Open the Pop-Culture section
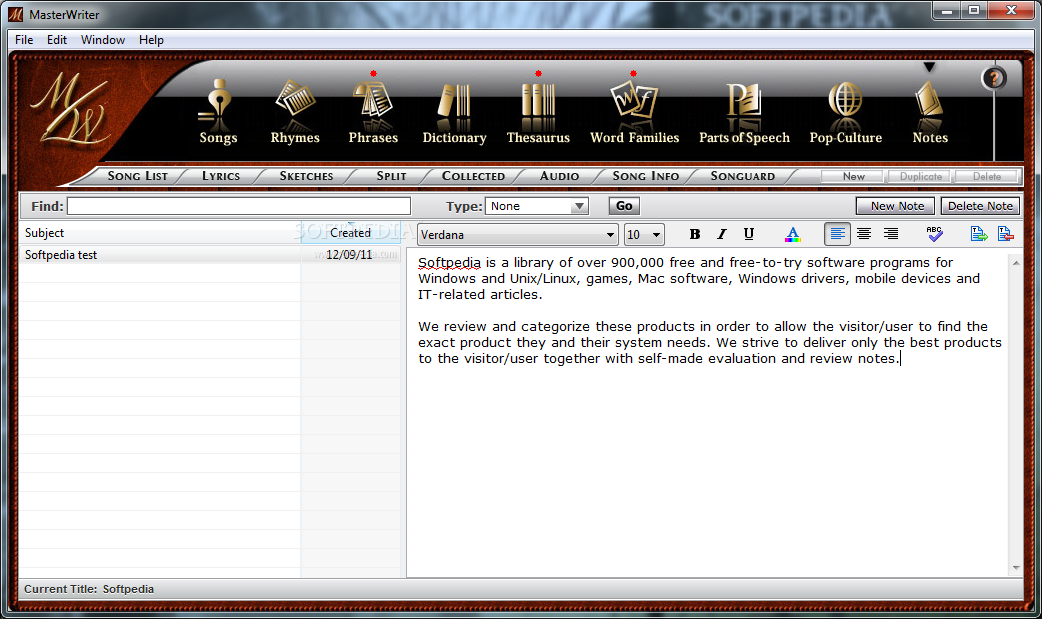Viewport: 1042px width, 619px height. coord(845,112)
